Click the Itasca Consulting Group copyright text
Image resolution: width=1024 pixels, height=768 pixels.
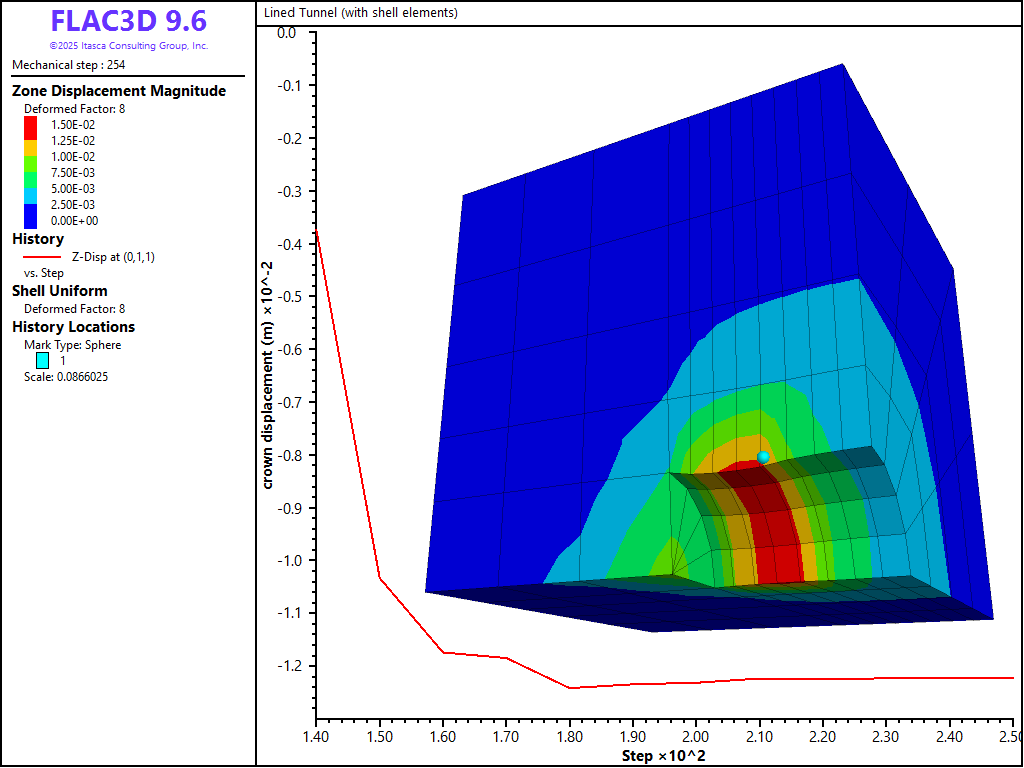128,46
